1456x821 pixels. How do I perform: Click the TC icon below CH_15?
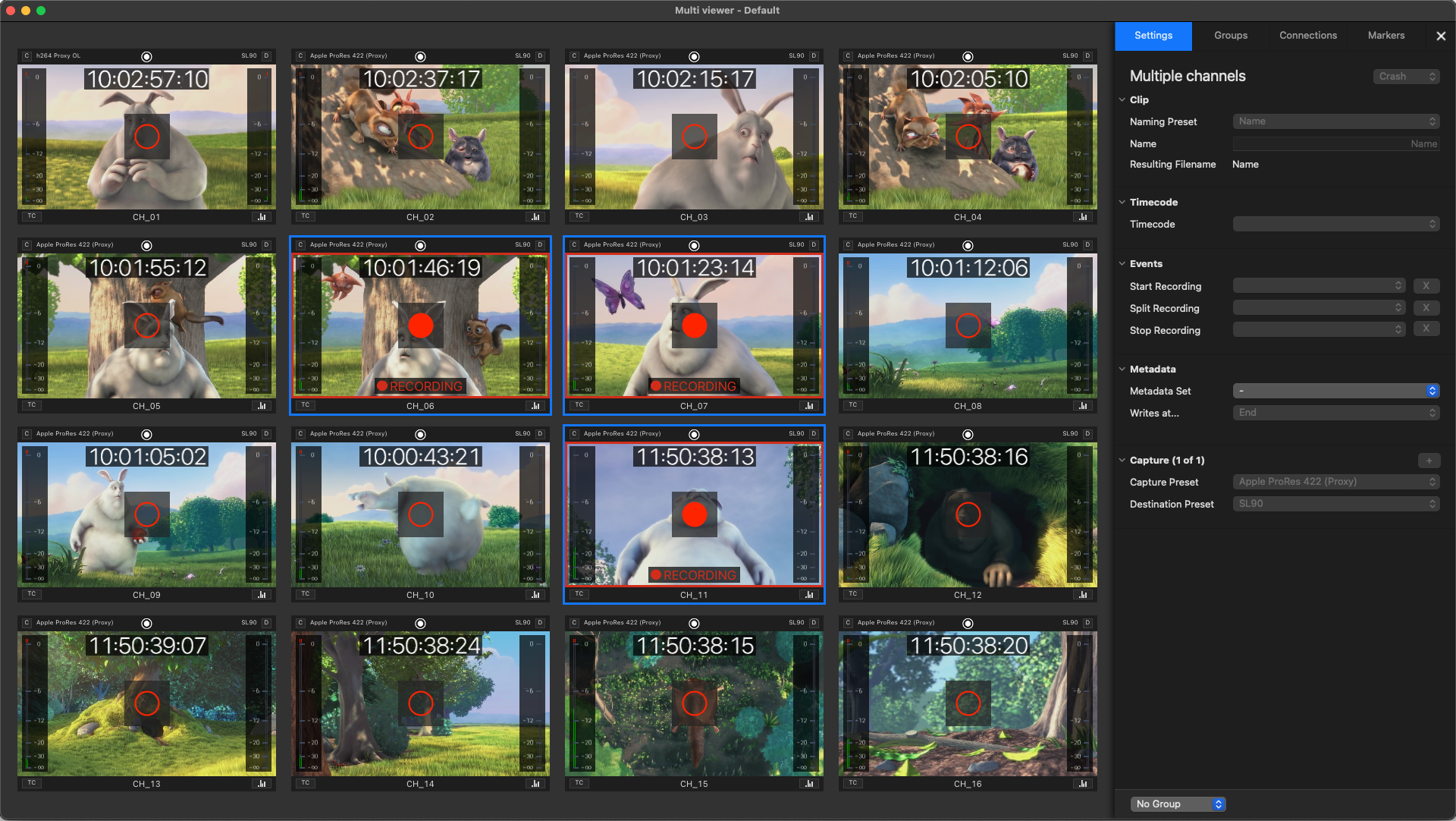click(x=579, y=783)
